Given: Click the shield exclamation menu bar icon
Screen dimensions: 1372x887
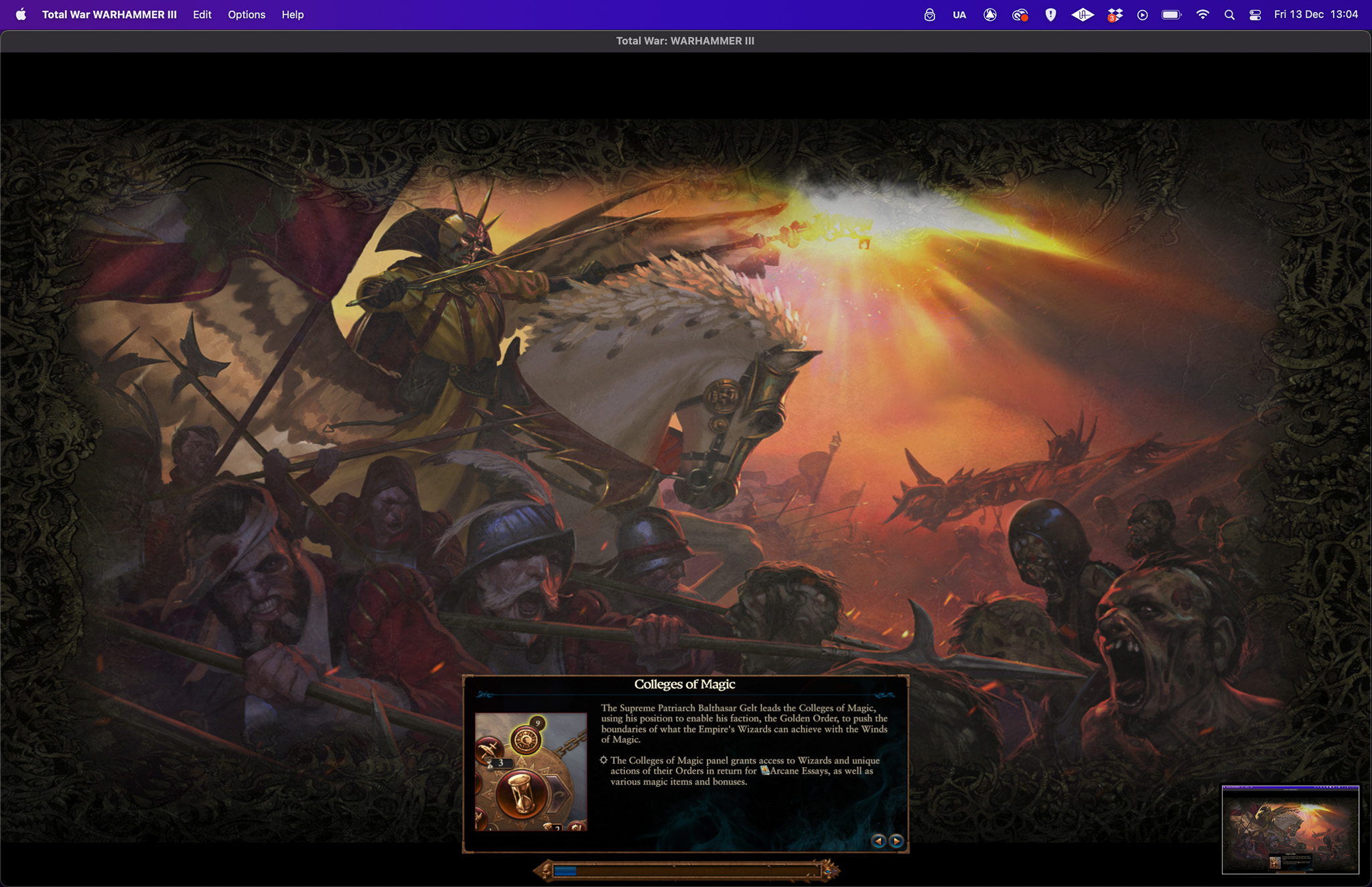Looking at the screenshot, I should tap(1050, 15).
